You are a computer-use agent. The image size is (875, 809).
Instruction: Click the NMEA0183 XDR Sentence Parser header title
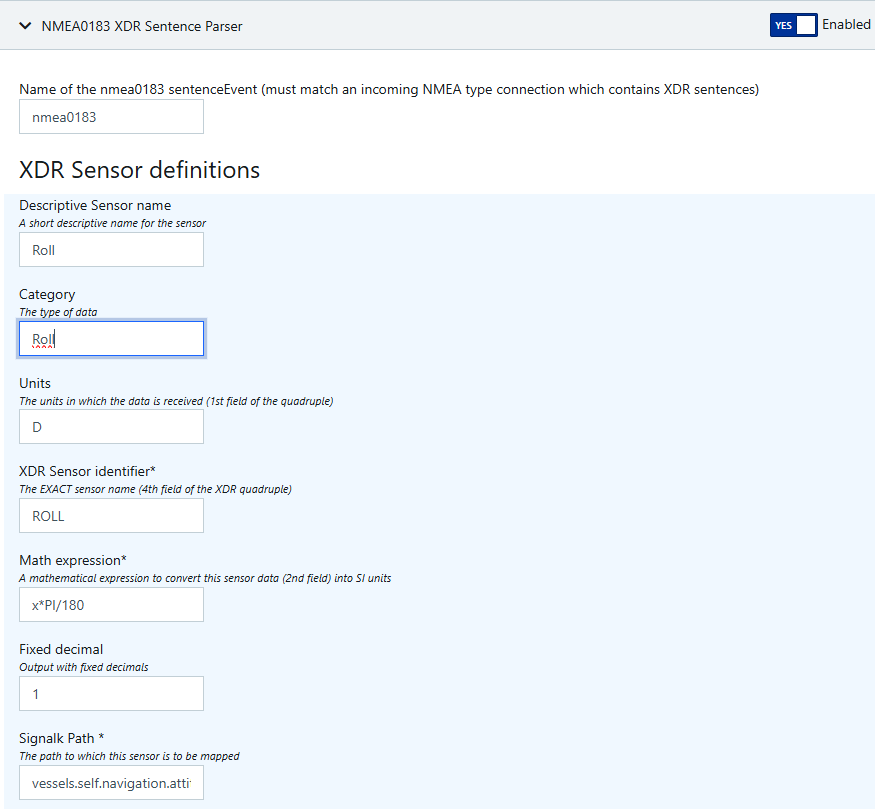[142, 26]
